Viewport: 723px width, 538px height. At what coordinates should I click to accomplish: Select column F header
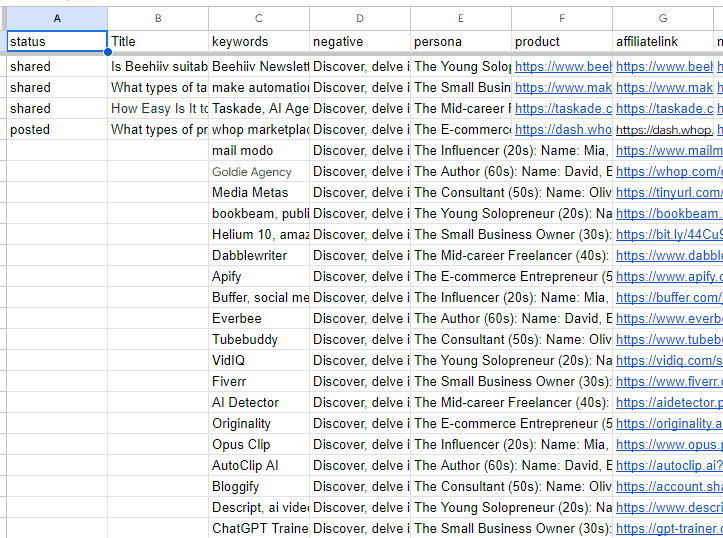[562, 18]
